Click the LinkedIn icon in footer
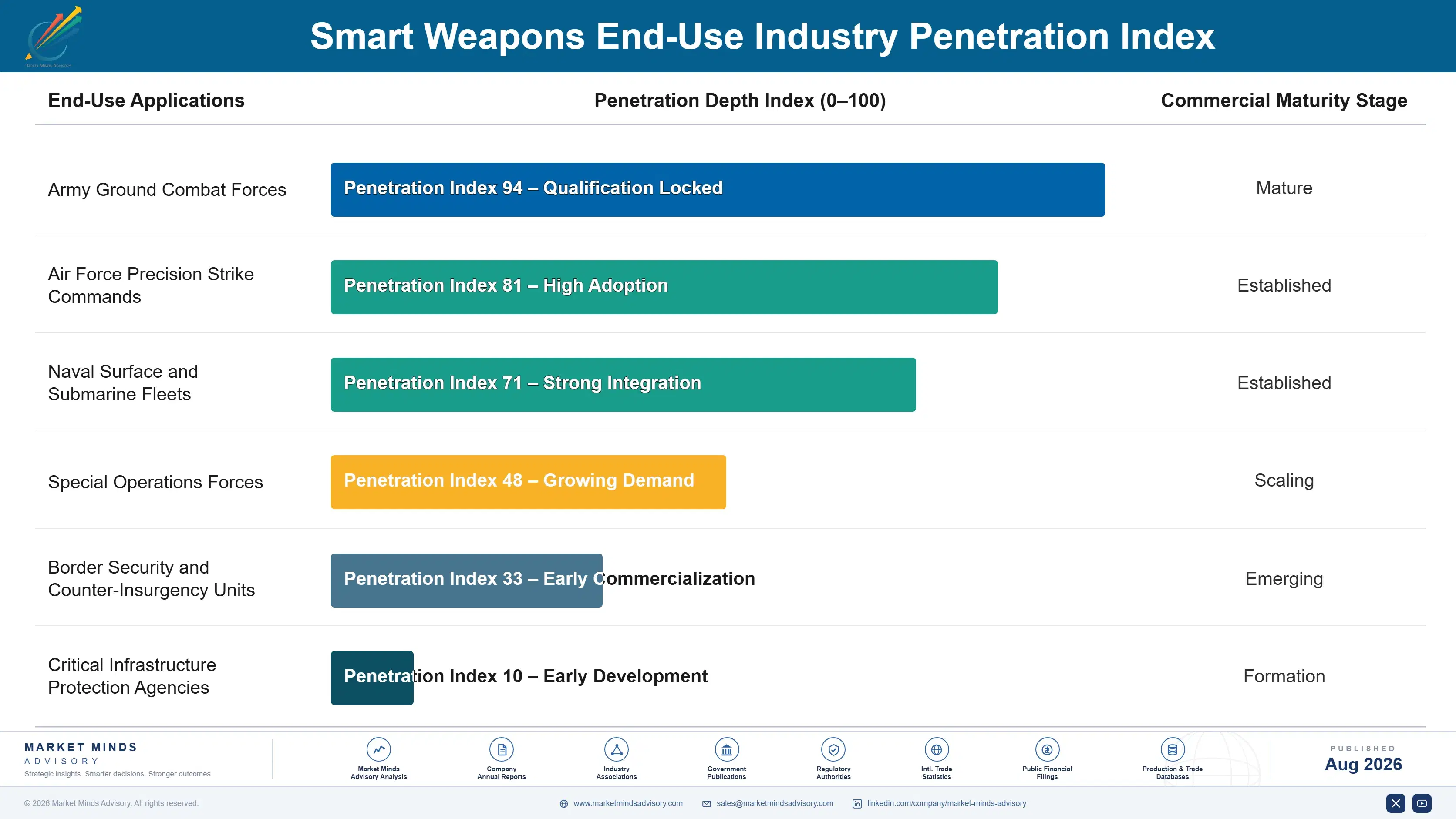 tap(857, 804)
